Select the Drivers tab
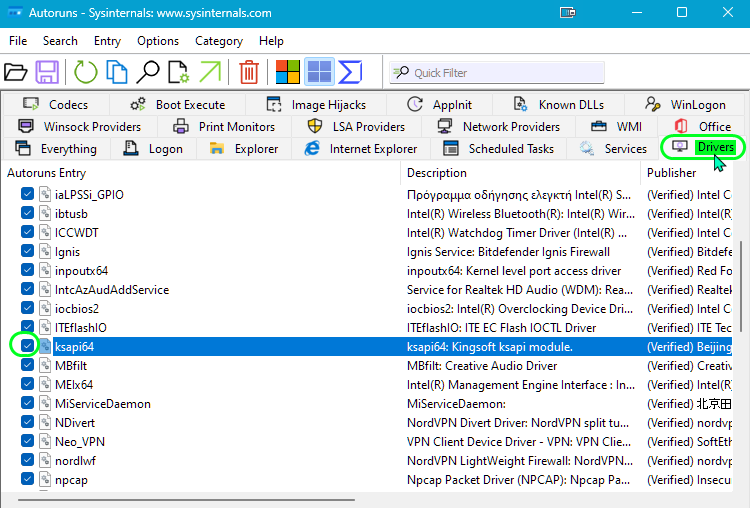The height and width of the screenshot is (508, 750). click(x=703, y=147)
